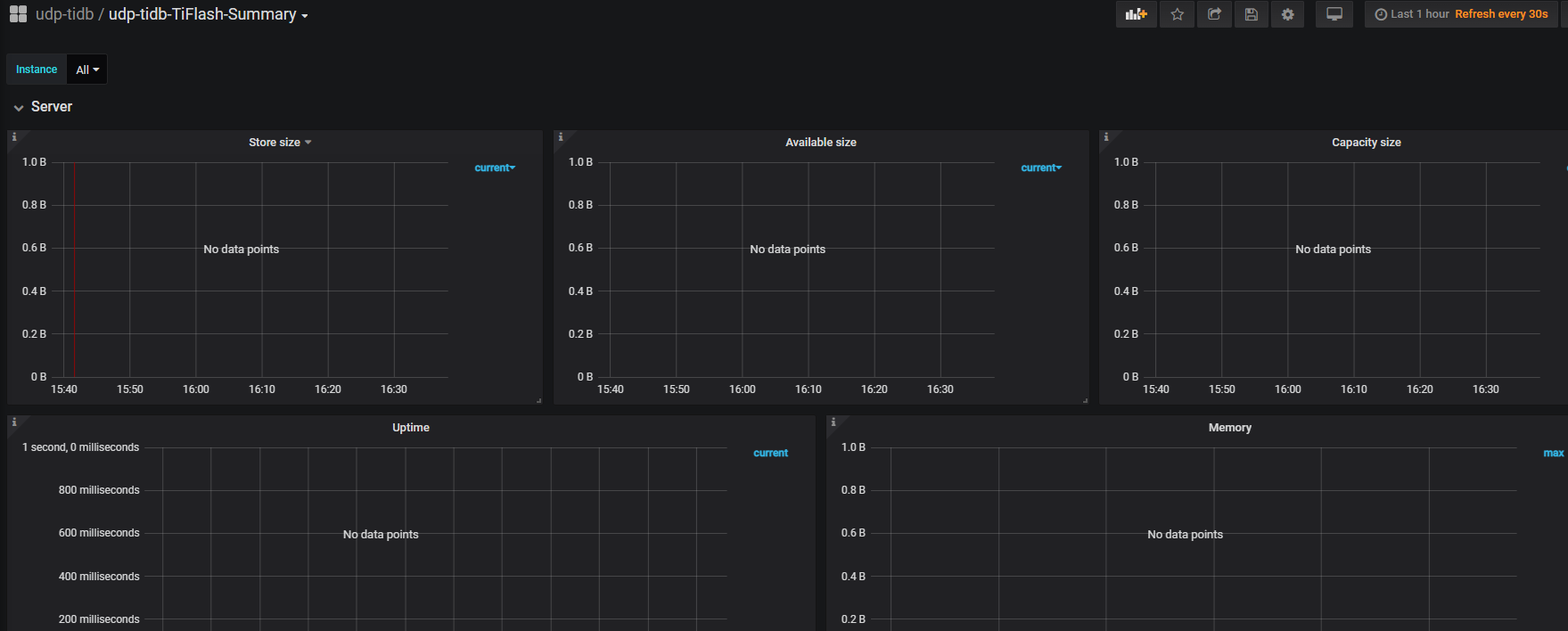Click the Add panel icon
This screenshot has height=631, width=1568.
click(1136, 14)
